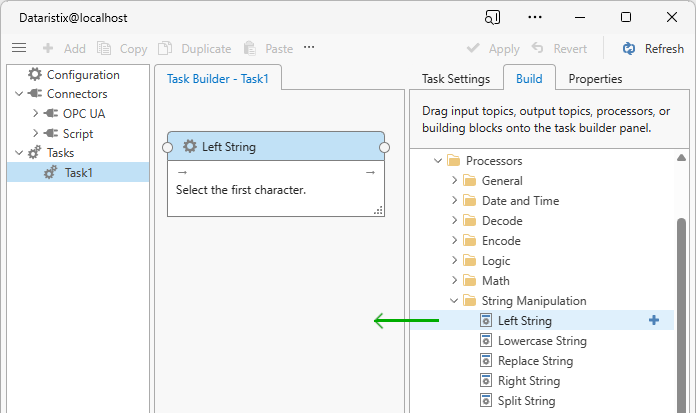Click the Left String block header
Image resolution: width=696 pixels, height=413 pixels.
point(276,146)
